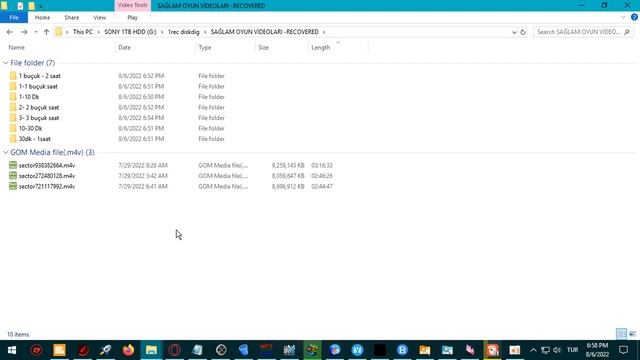640x360 pixels.
Task: Switch to Details view in status bar
Action: click(621, 334)
